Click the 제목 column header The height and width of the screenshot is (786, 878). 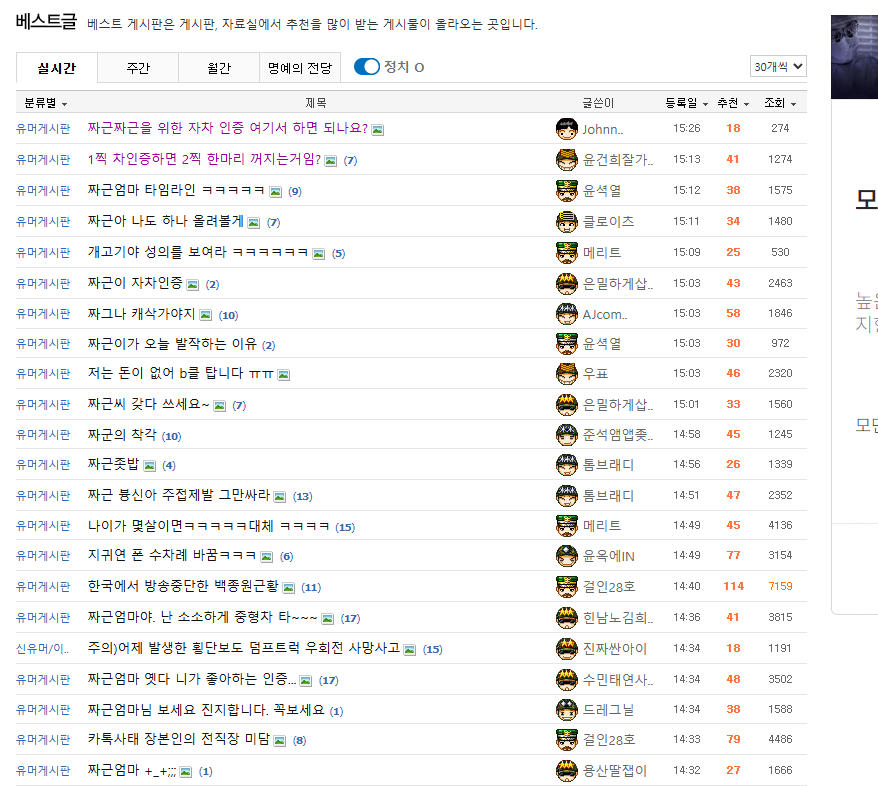click(x=315, y=103)
